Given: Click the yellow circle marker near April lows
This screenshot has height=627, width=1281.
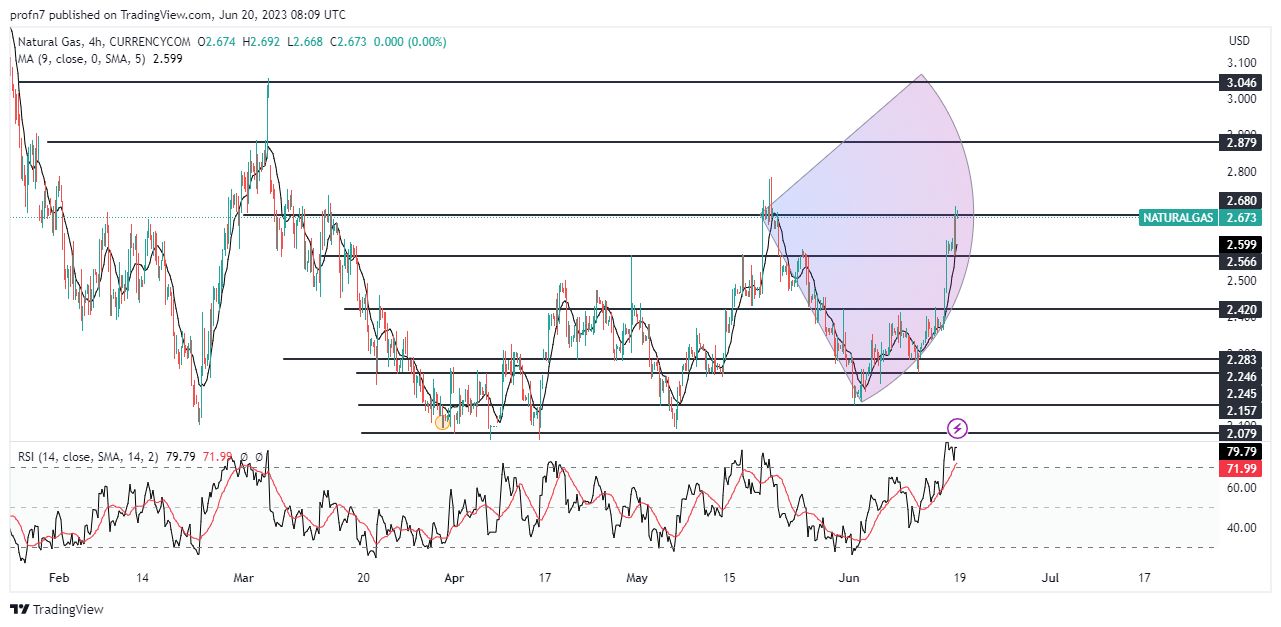Looking at the screenshot, I should [x=442, y=422].
